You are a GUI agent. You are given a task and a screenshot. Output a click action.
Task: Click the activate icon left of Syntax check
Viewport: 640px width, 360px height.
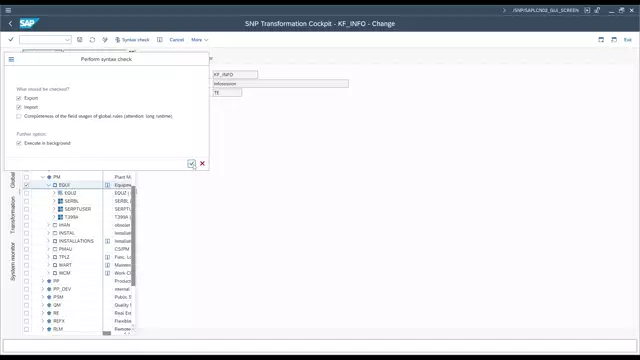click(x=105, y=40)
